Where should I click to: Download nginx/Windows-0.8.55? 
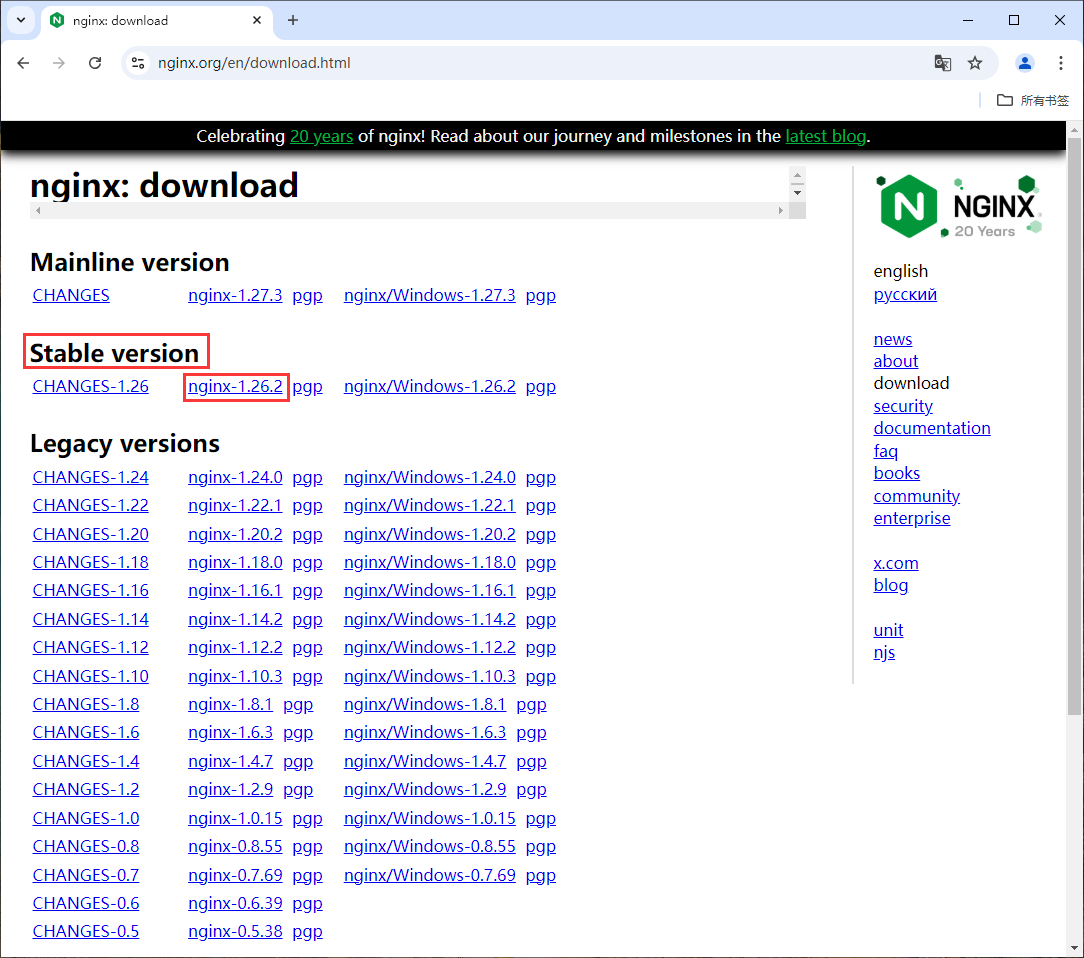[429, 847]
